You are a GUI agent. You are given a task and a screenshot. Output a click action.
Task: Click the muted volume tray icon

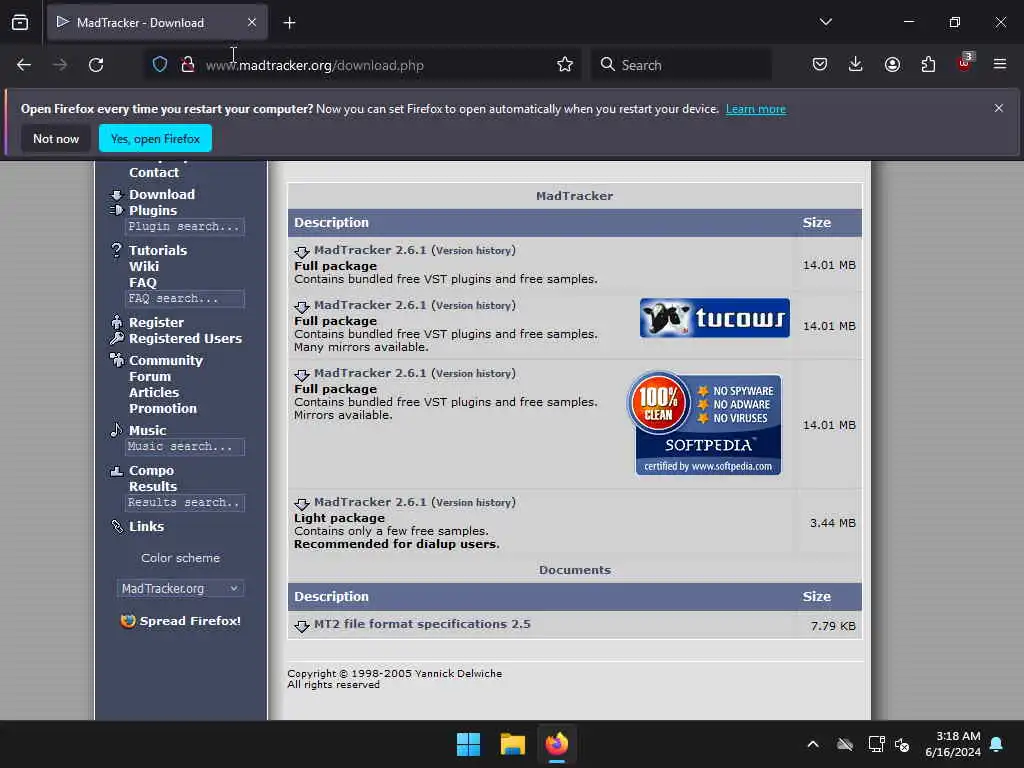903,744
